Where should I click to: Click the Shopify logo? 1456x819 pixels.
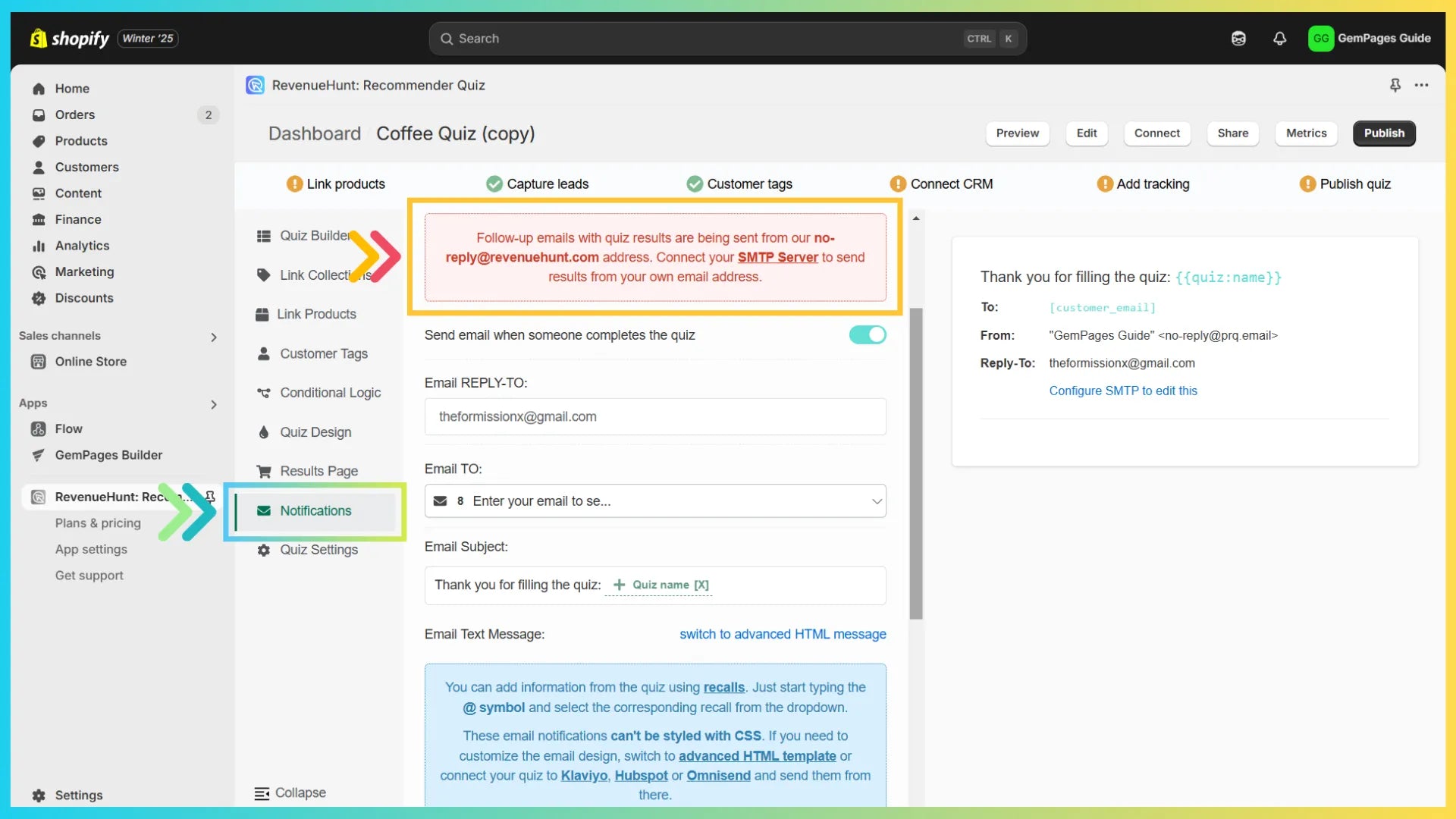click(x=70, y=38)
